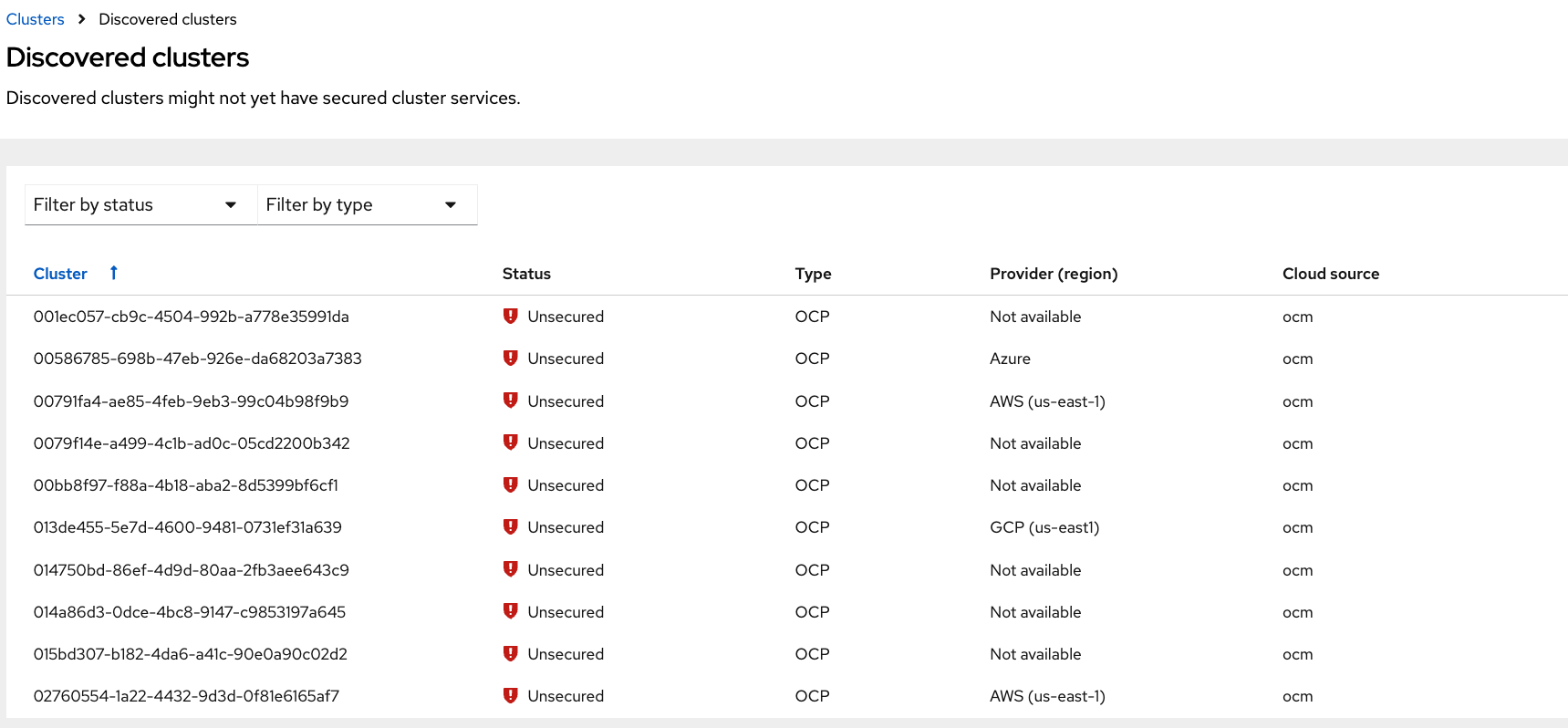Click the shield icon in the 015bd307 row
Image resolution: width=1568 pixels, height=728 pixels.
point(511,654)
